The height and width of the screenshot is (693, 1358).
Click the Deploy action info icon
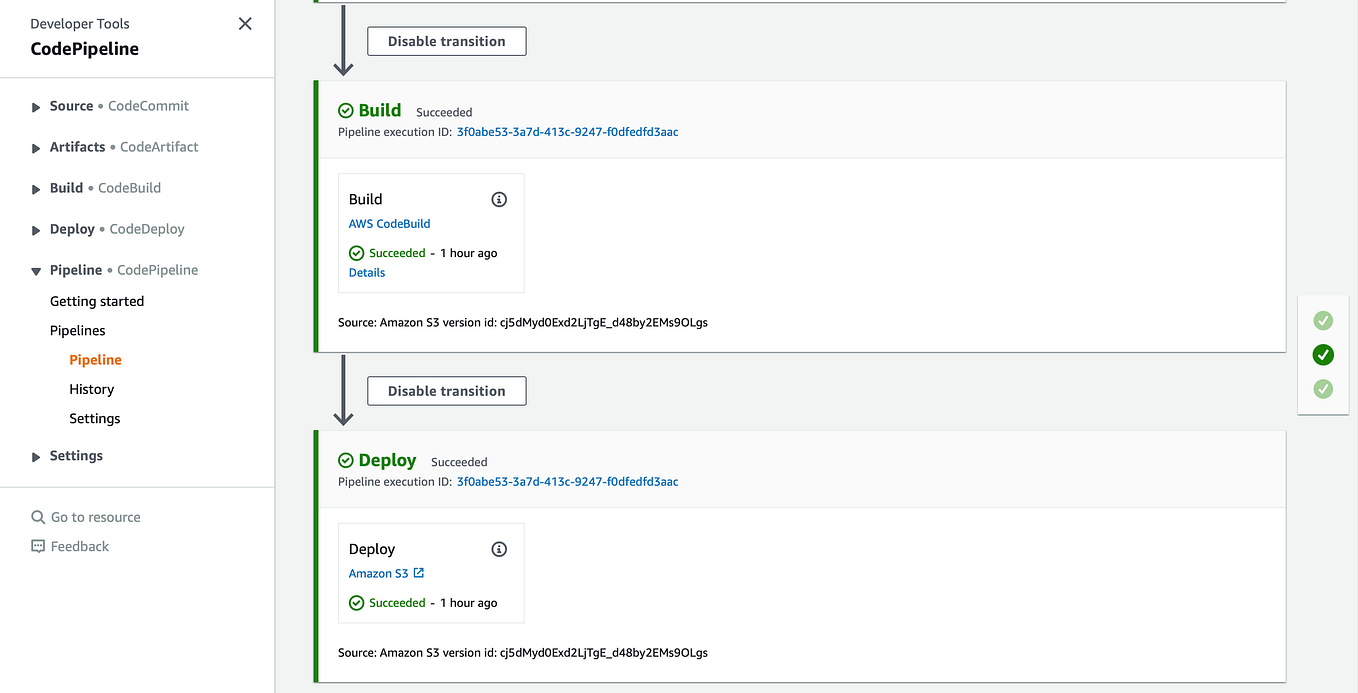tap(498, 549)
